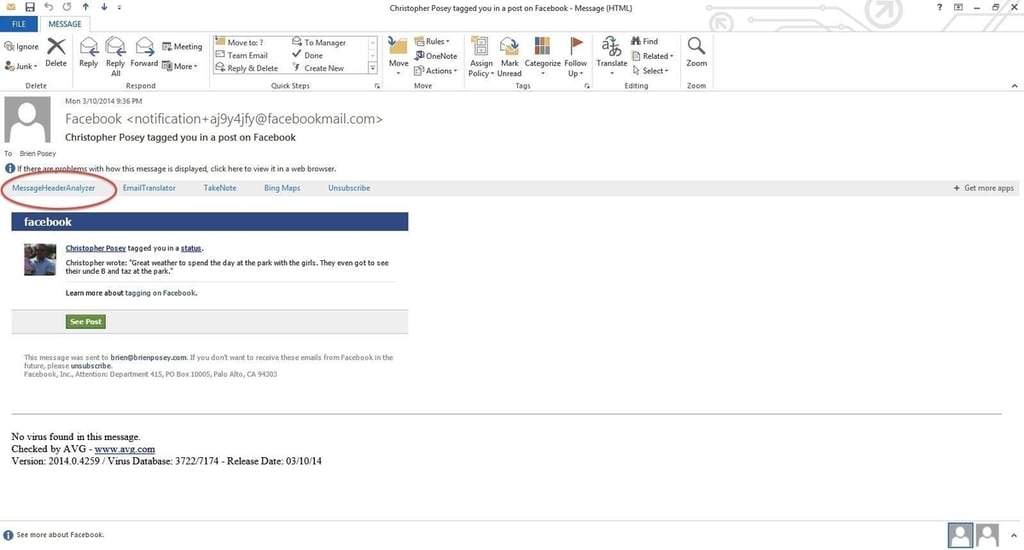Screen dimensions: 1024x550
Task: Click the Zoom magnifier button
Action: coord(696,52)
